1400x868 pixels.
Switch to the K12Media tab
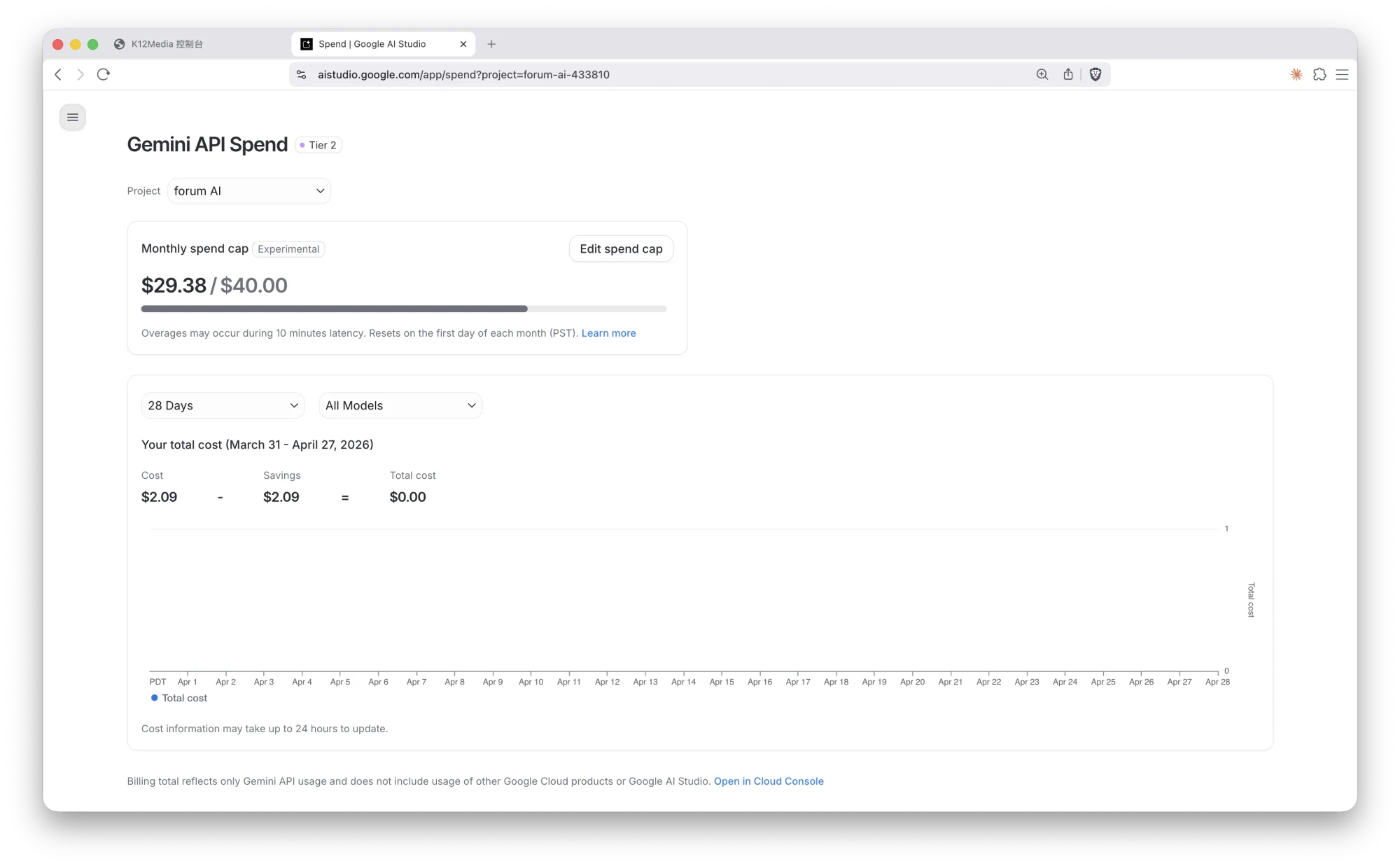[x=168, y=43]
